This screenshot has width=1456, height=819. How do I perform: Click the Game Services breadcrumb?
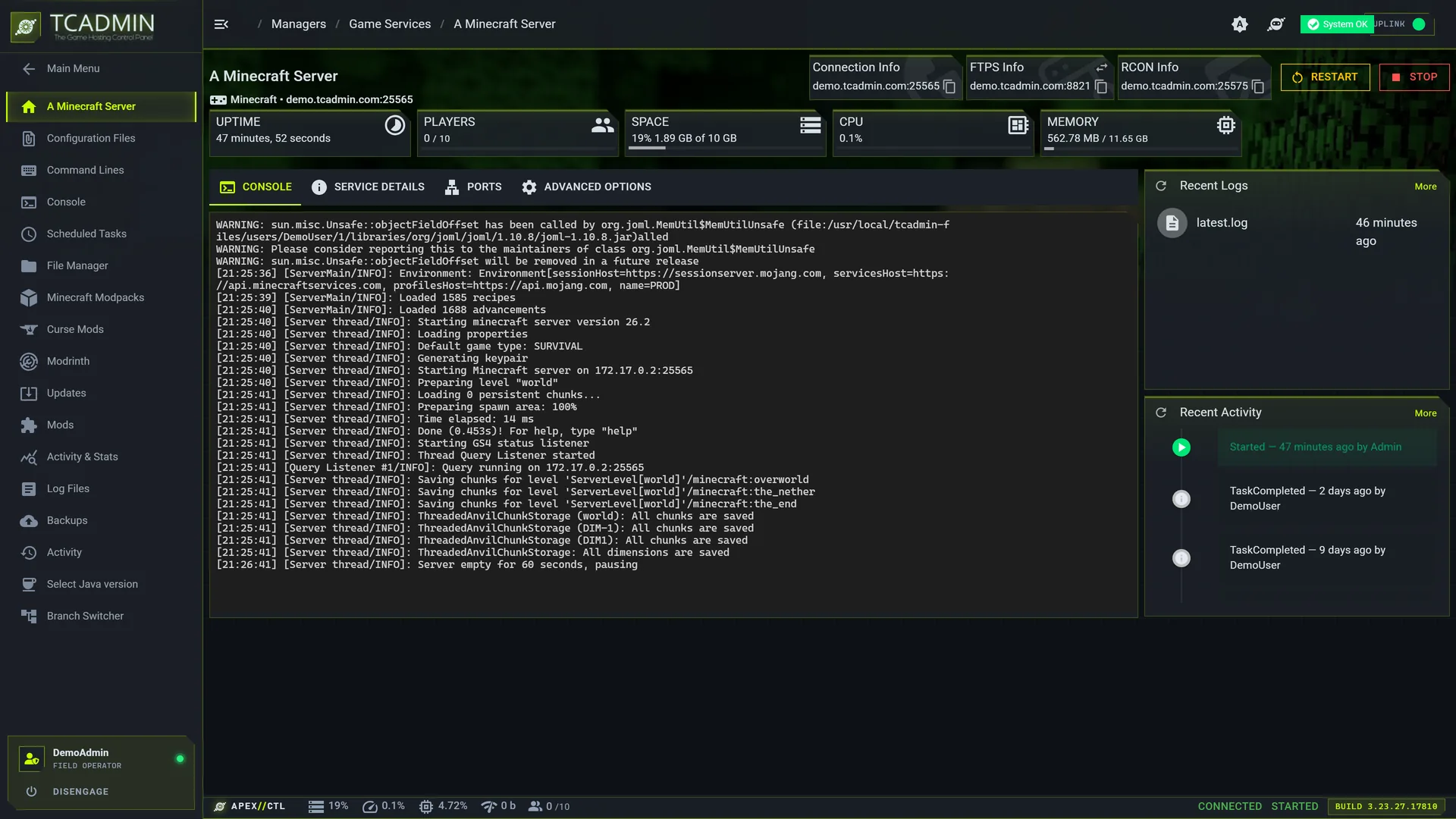[390, 24]
